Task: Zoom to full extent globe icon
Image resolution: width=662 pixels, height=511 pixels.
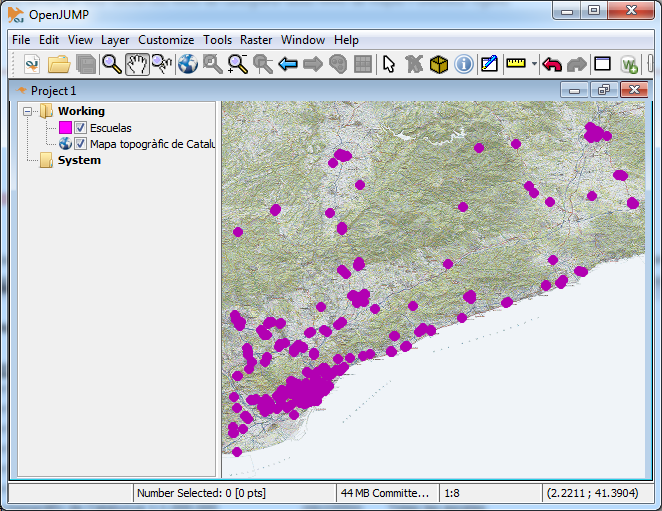Action: click(x=187, y=64)
